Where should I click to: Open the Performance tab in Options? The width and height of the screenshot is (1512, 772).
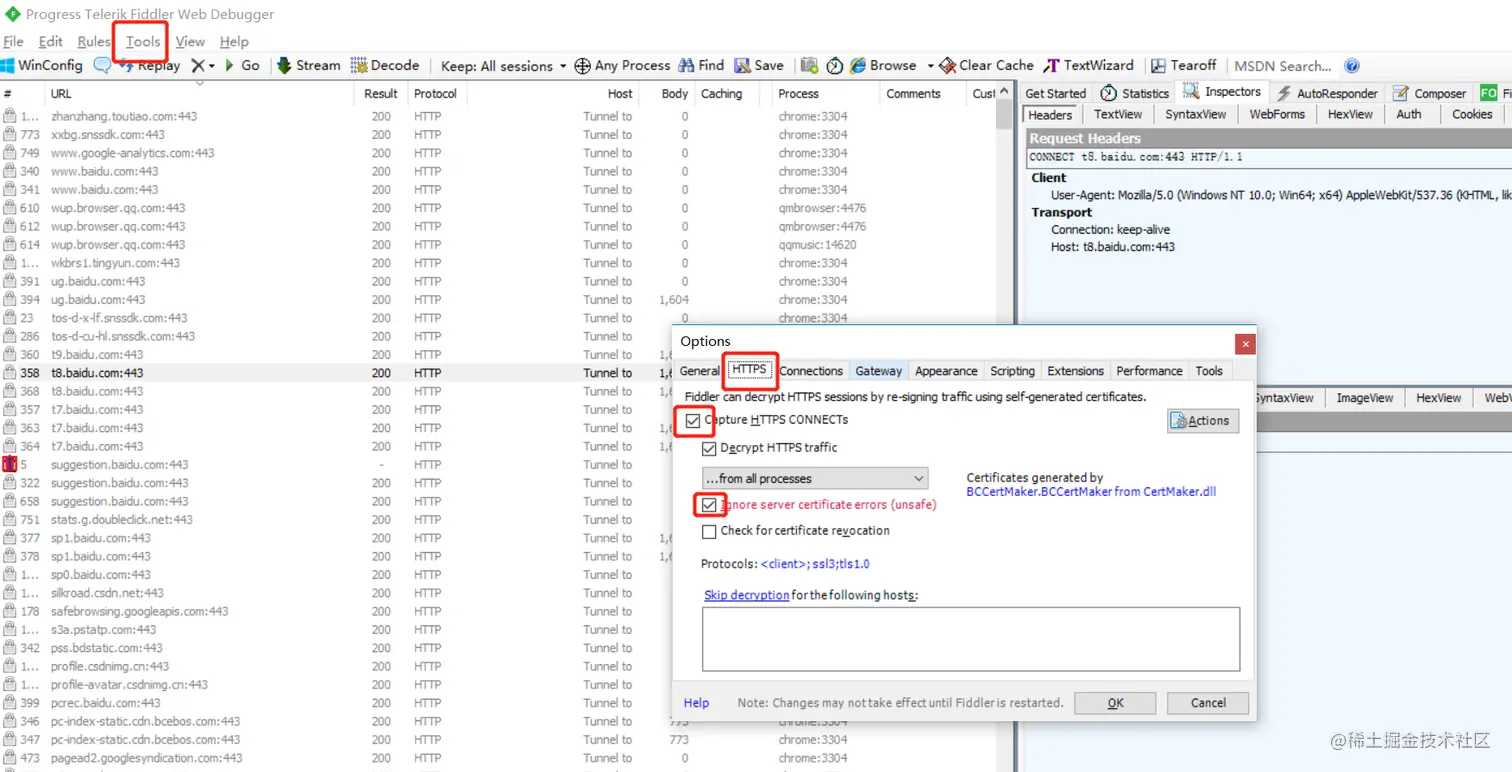coord(1149,371)
